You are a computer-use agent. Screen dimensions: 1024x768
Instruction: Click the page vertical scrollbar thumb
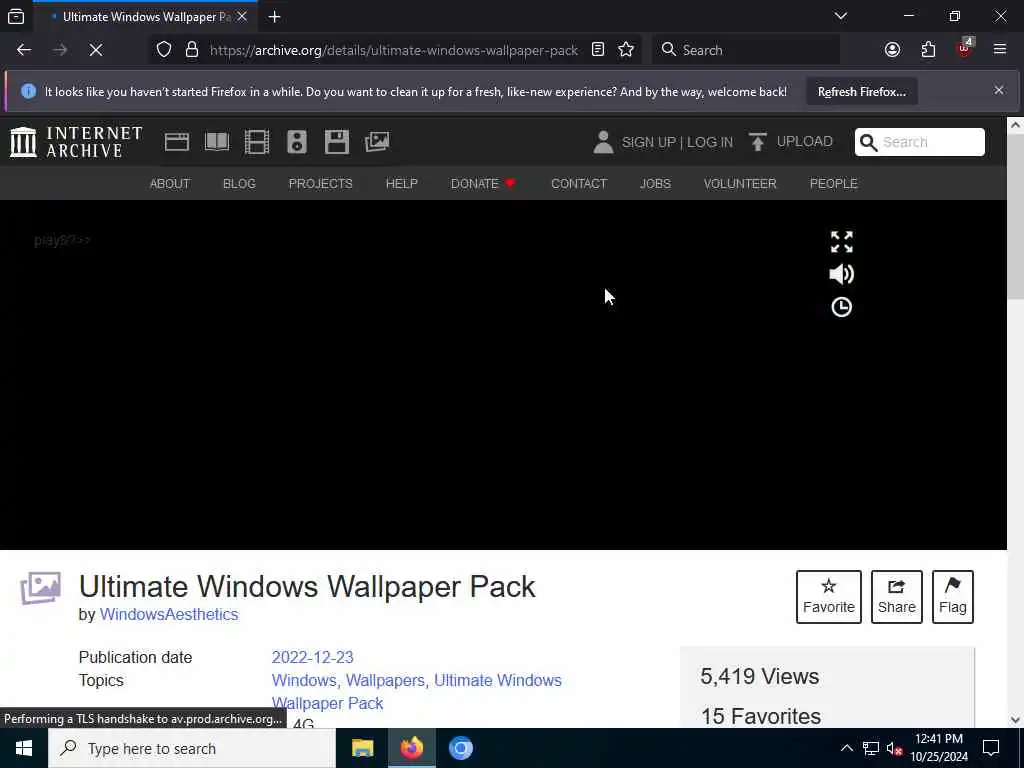click(1015, 216)
